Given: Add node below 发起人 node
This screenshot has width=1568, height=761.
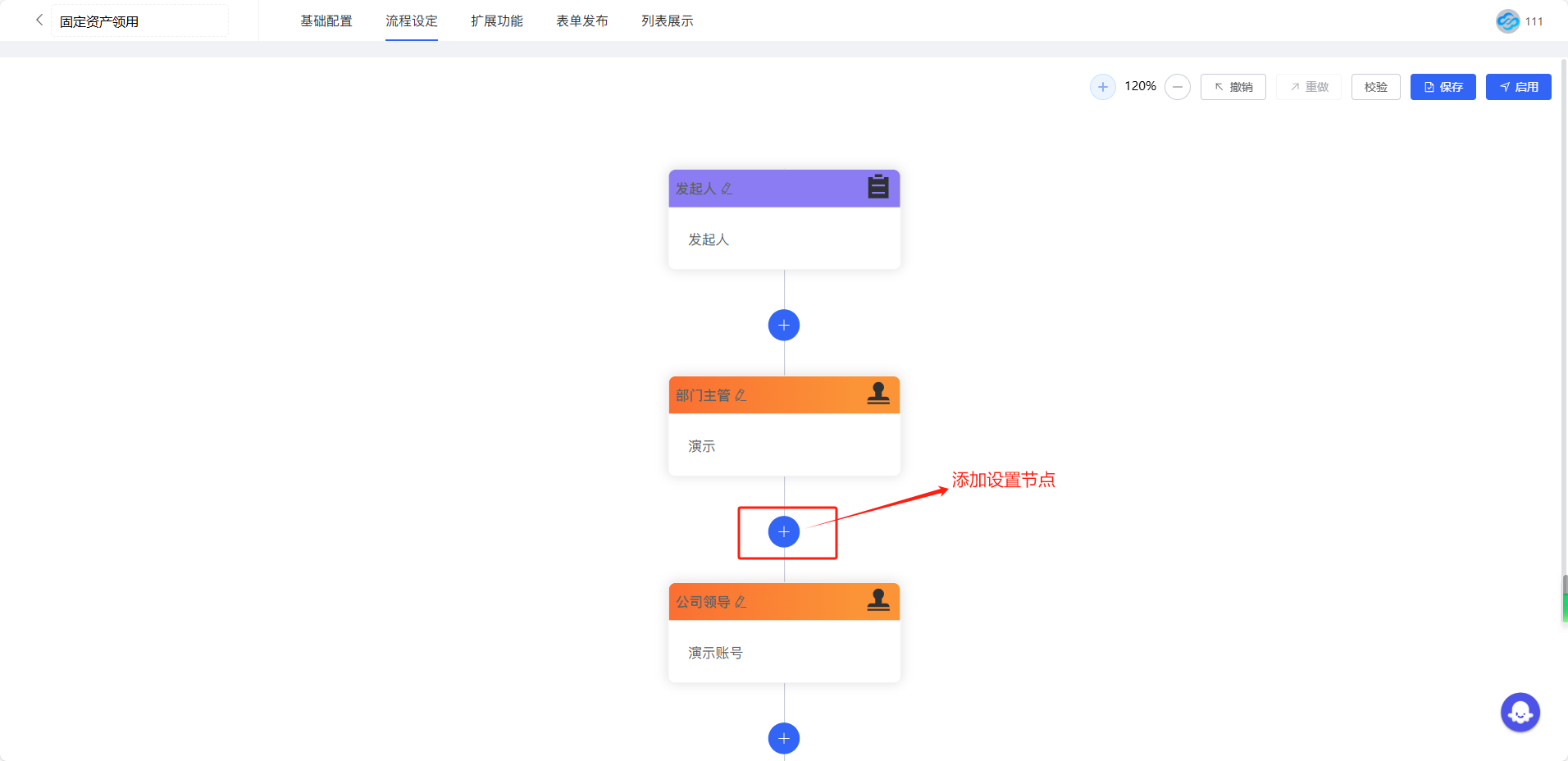Looking at the screenshot, I should (783, 326).
